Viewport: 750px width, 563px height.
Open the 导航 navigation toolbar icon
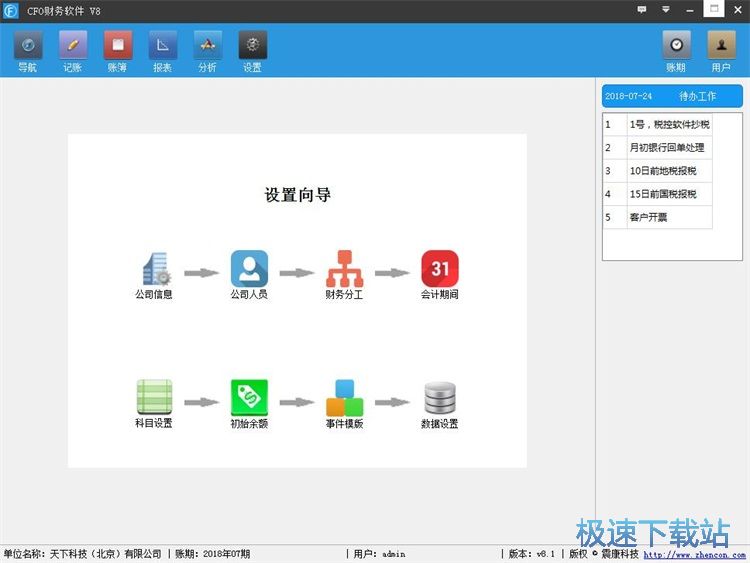[x=28, y=51]
